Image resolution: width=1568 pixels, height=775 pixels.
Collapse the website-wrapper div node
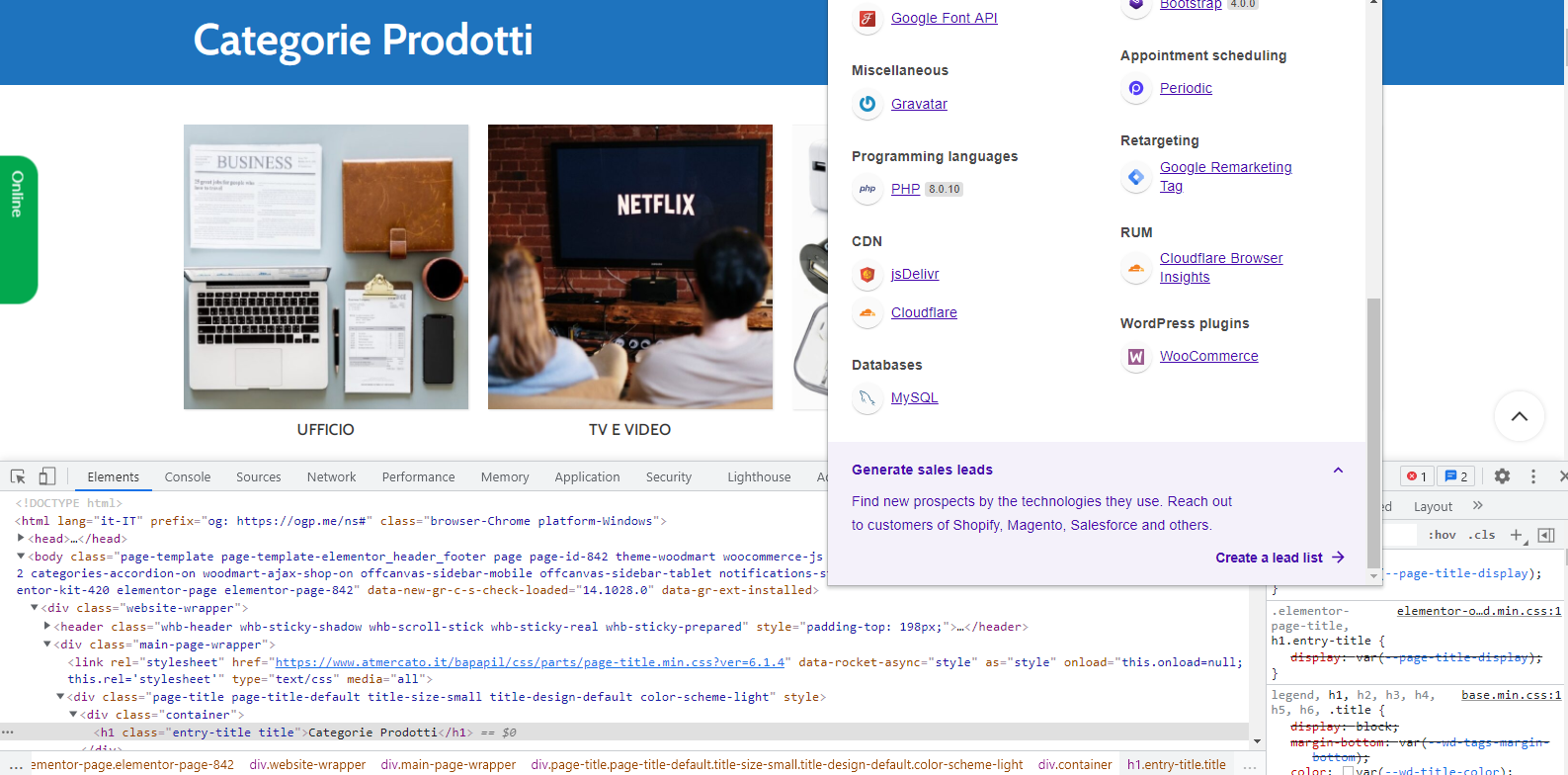[34, 608]
